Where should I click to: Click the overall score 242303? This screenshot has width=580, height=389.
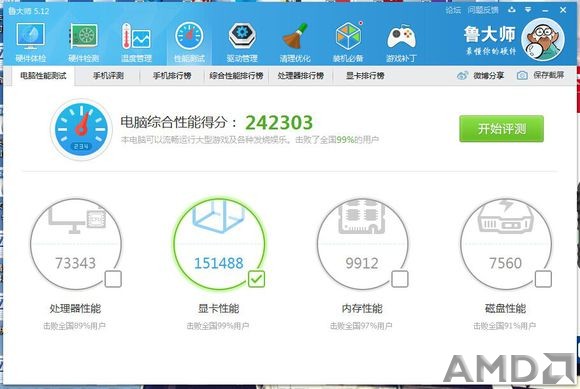pos(279,123)
